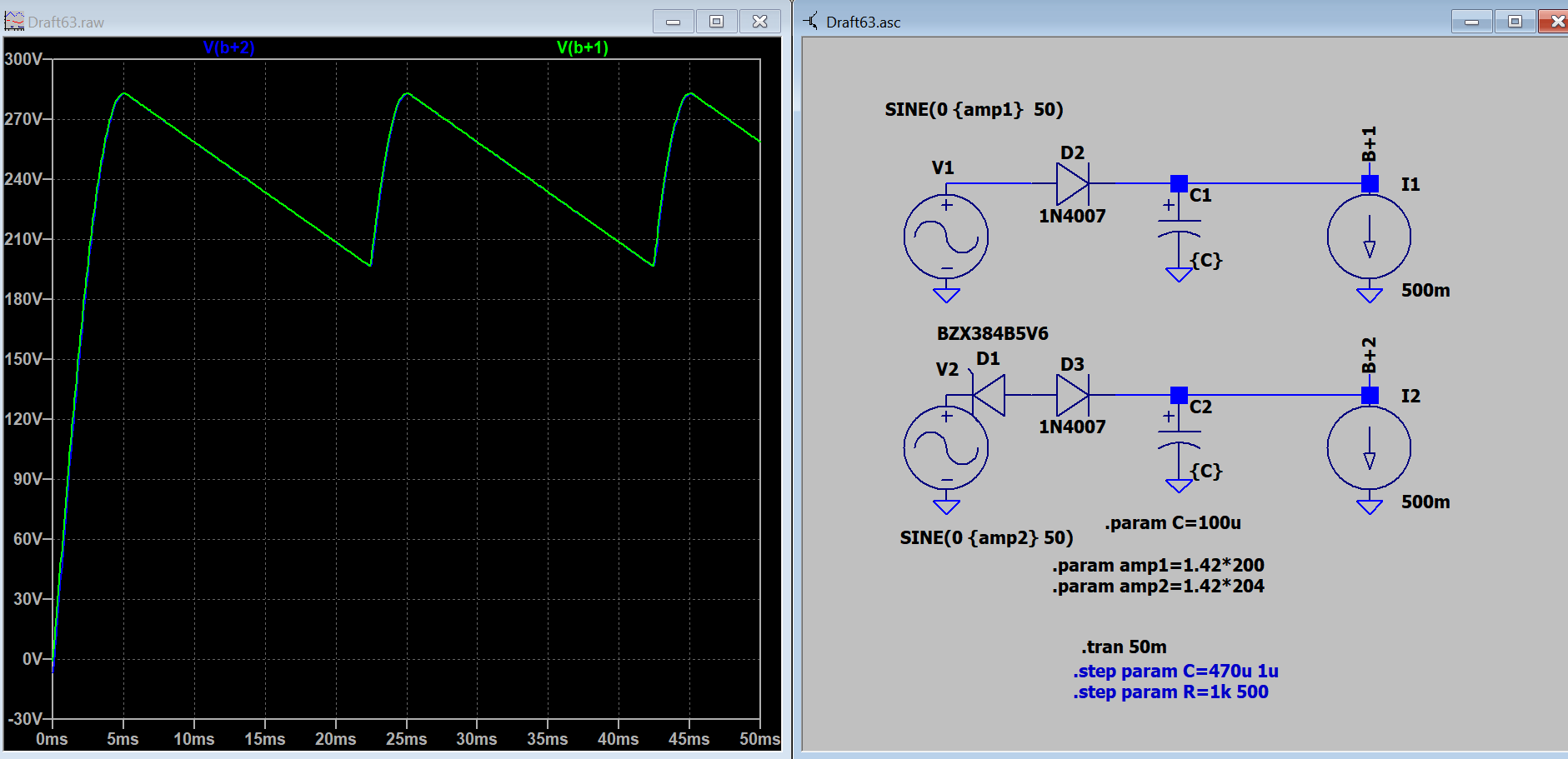1568x759 pixels.
Task: Select capacitor C1 symbol
Action: tap(1179, 227)
